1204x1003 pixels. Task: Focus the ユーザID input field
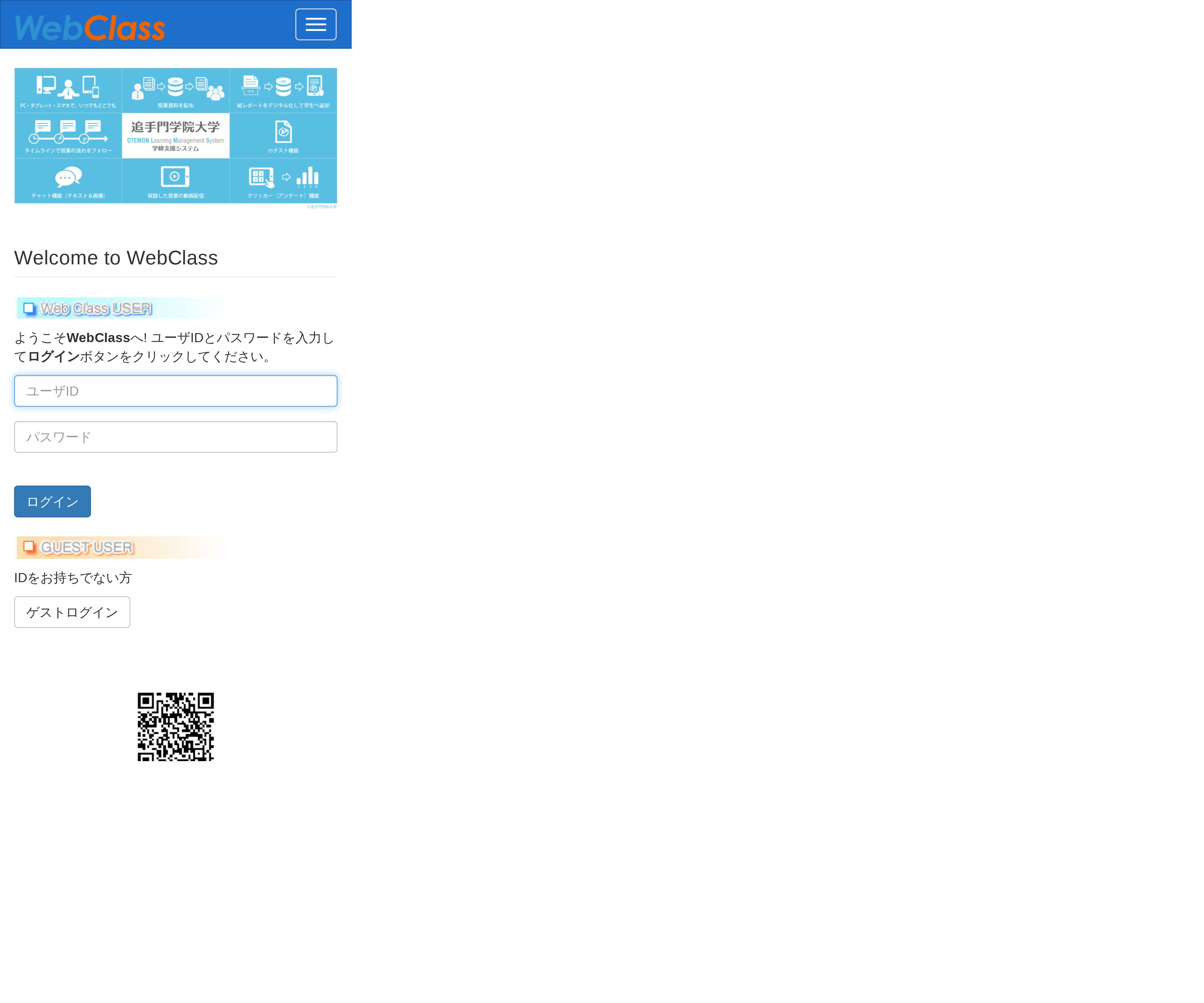175,391
